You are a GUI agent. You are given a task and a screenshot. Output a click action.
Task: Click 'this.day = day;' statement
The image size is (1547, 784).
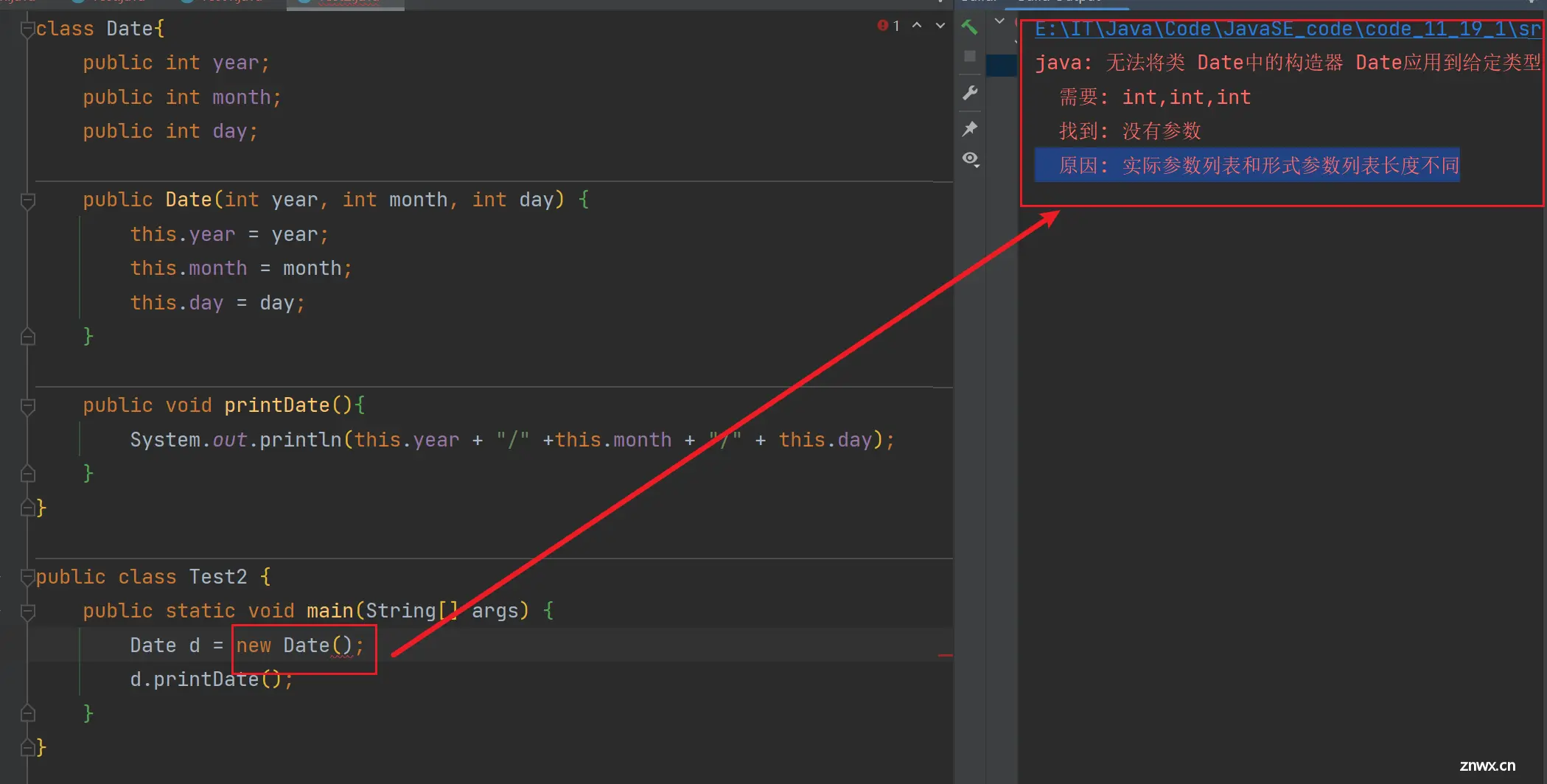coord(217,303)
